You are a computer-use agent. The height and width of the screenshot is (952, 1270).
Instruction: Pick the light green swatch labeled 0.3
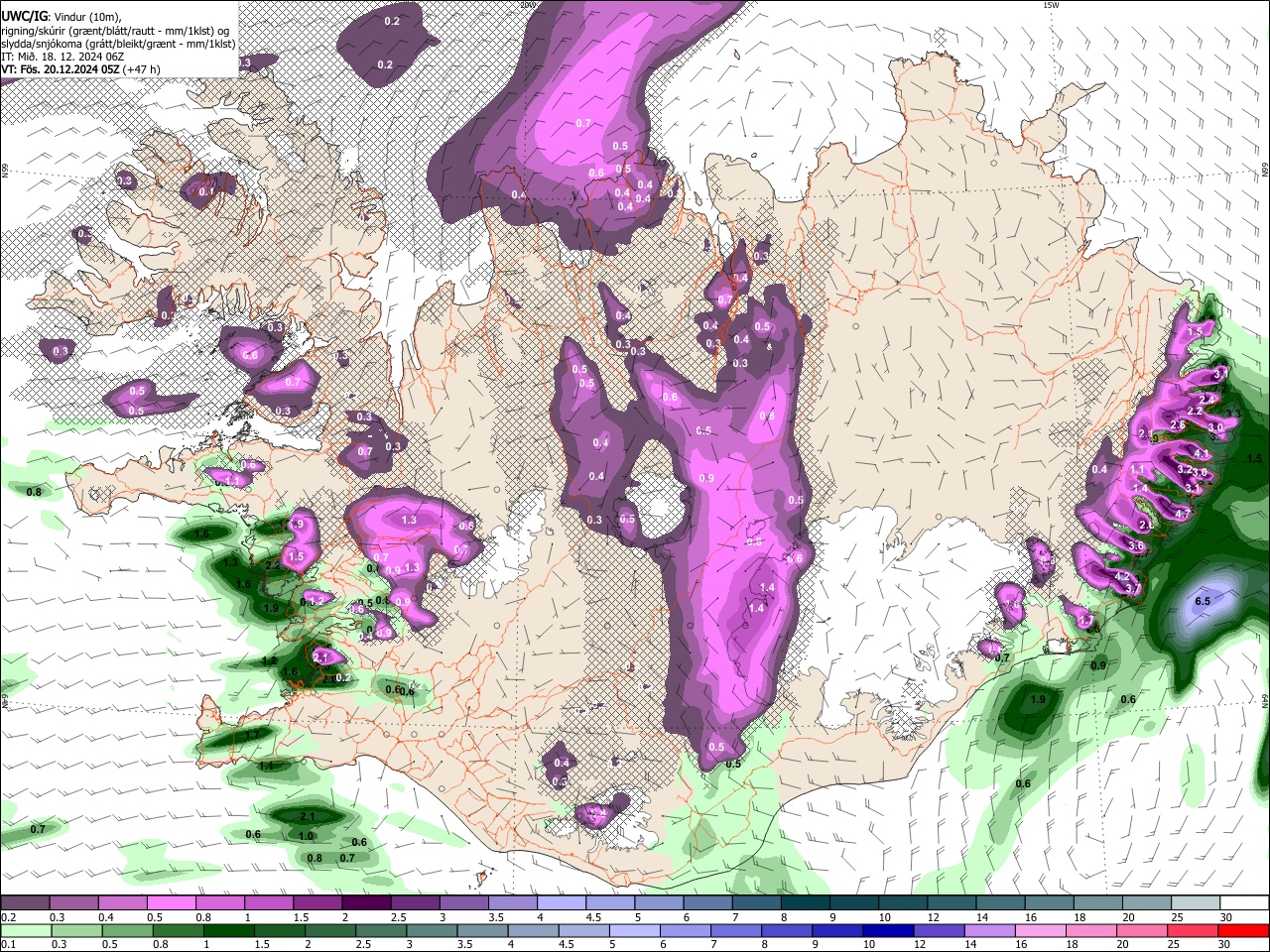coord(76,931)
